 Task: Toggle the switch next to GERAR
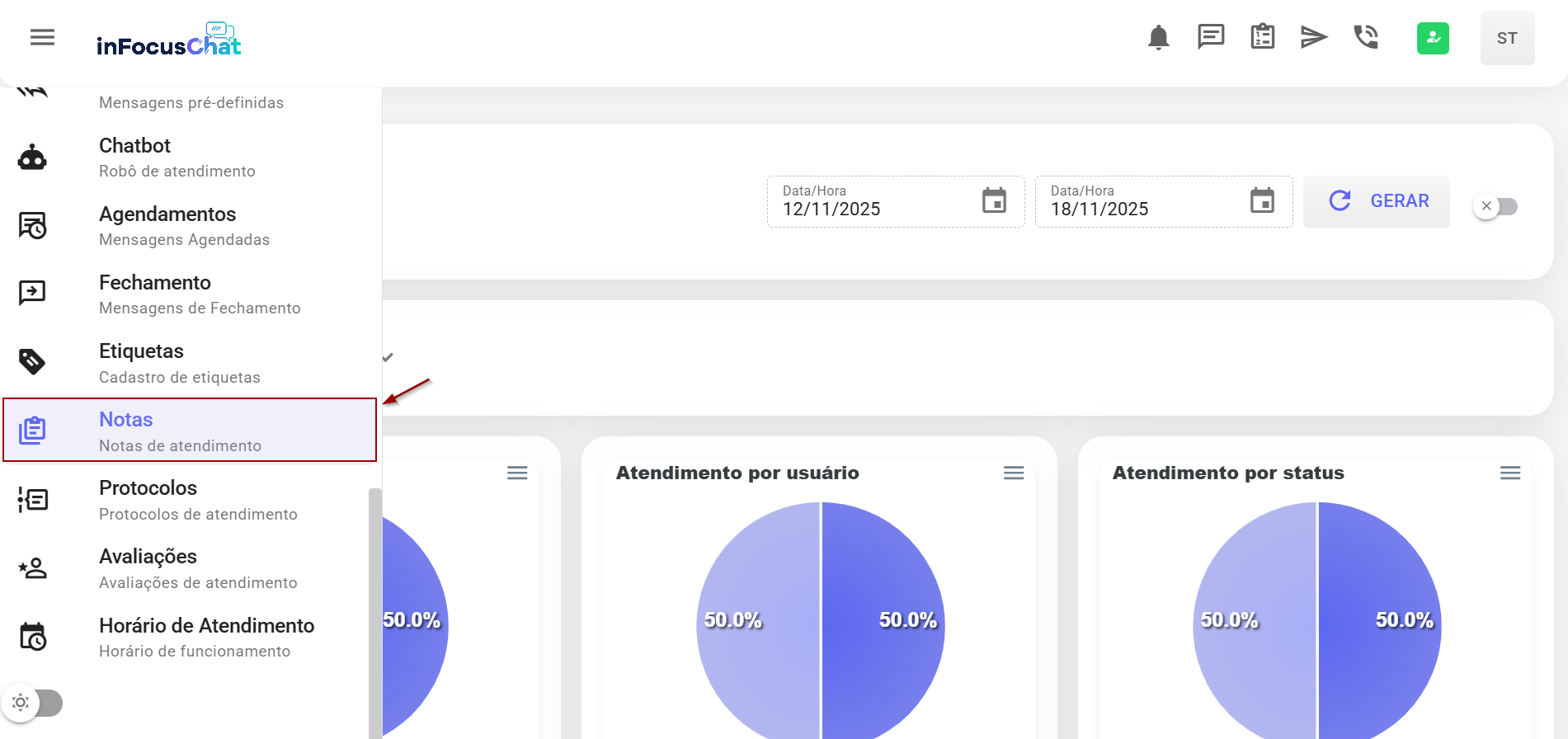(1495, 206)
